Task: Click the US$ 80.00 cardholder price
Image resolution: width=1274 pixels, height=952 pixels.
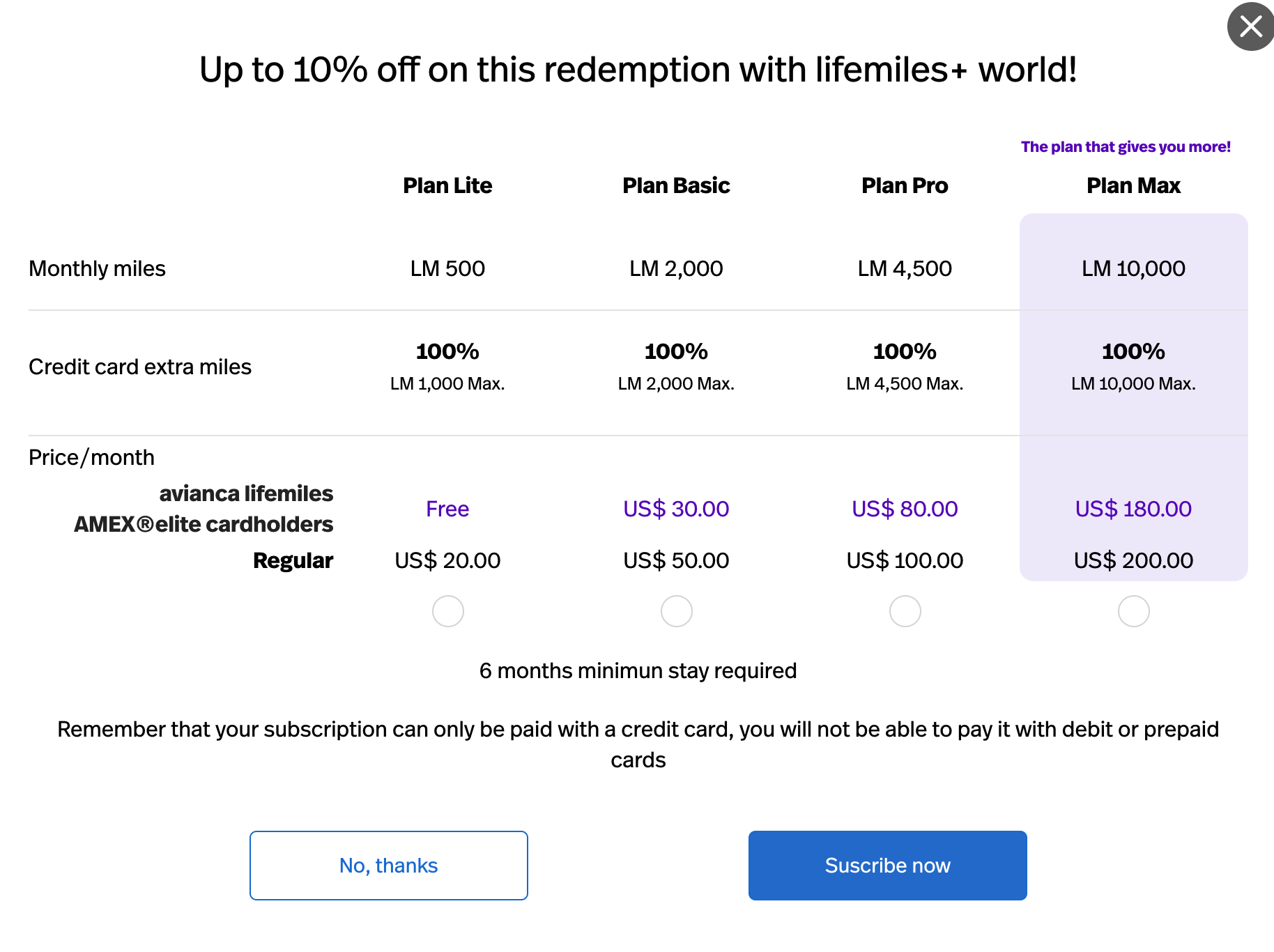Action: (905, 509)
